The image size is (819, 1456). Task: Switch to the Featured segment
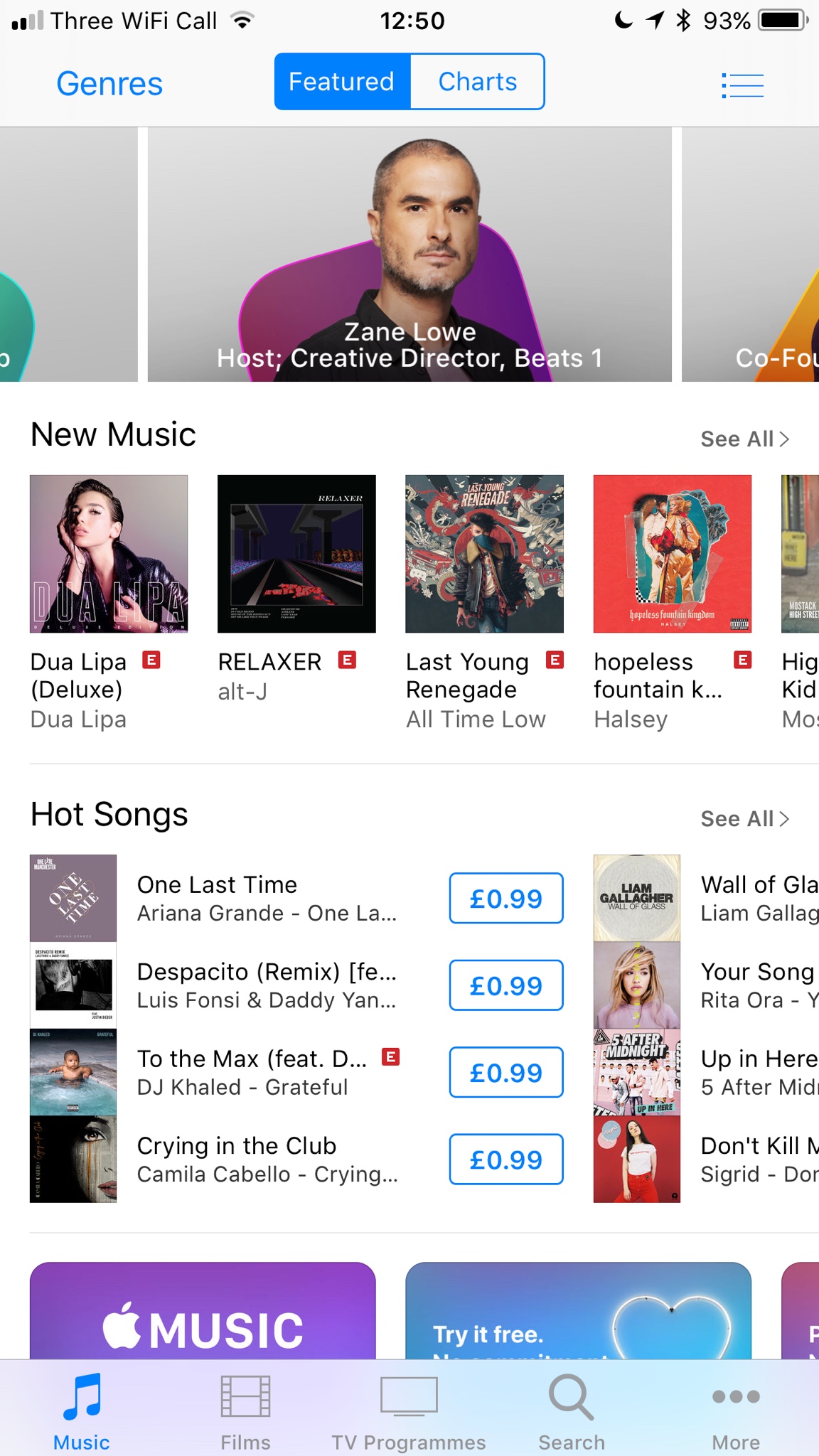(x=343, y=82)
